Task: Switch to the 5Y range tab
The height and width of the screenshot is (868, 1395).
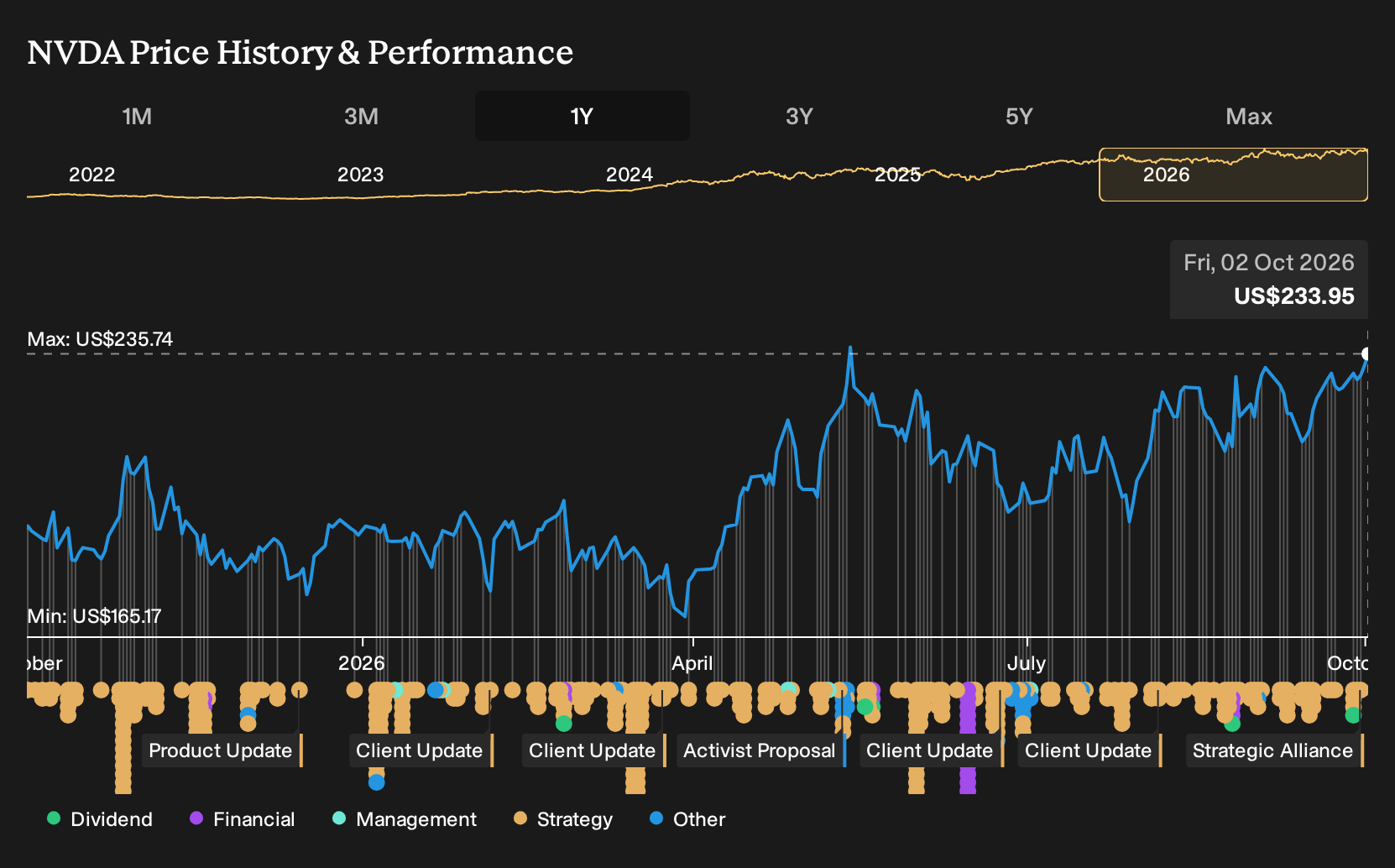Action: pos(1019,116)
